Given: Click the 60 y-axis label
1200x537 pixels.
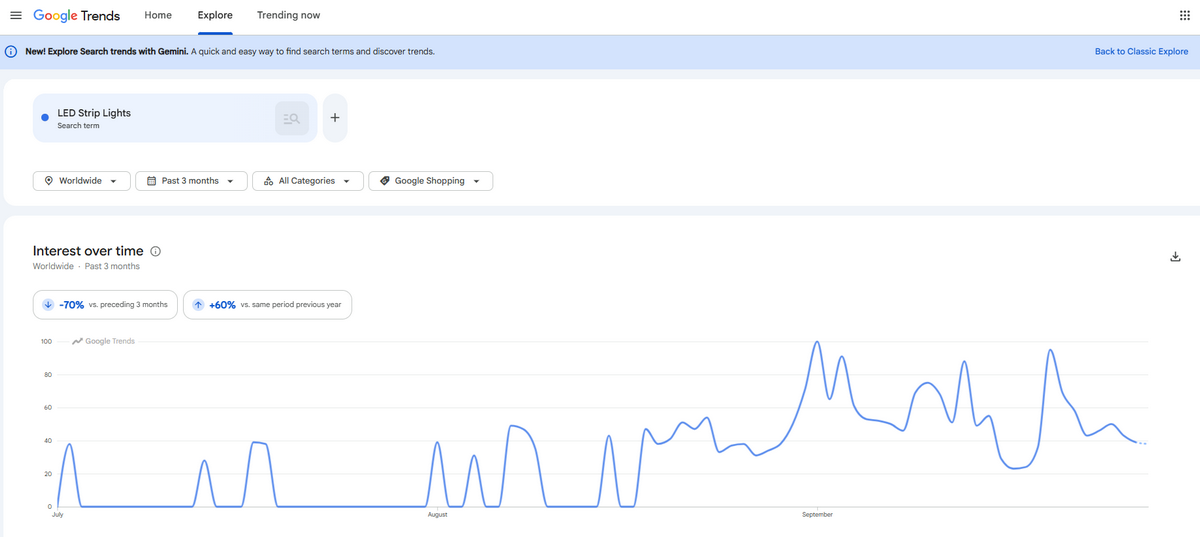Looking at the screenshot, I should [x=47, y=408].
